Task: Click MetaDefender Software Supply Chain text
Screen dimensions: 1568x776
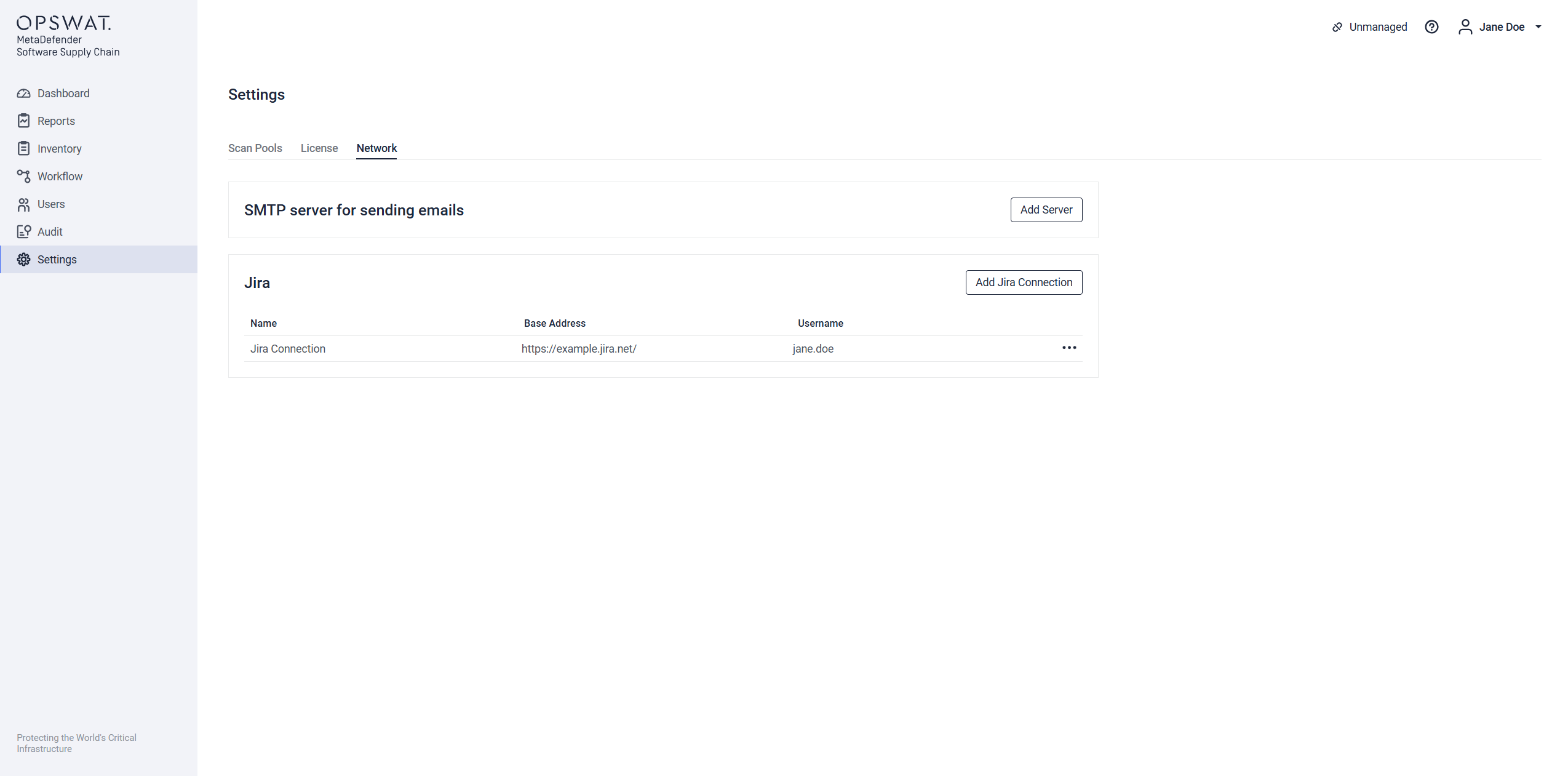Action: coord(68,46)
